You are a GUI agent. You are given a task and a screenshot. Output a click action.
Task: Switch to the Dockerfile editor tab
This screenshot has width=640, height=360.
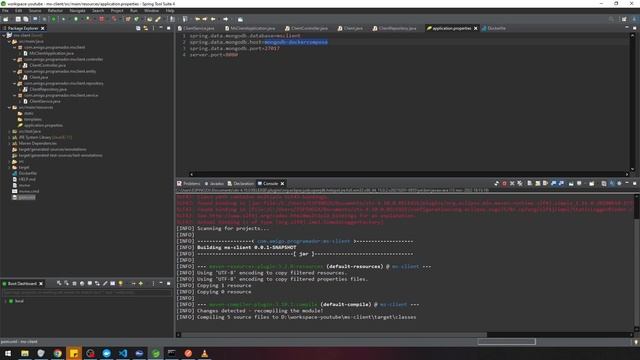494,28
